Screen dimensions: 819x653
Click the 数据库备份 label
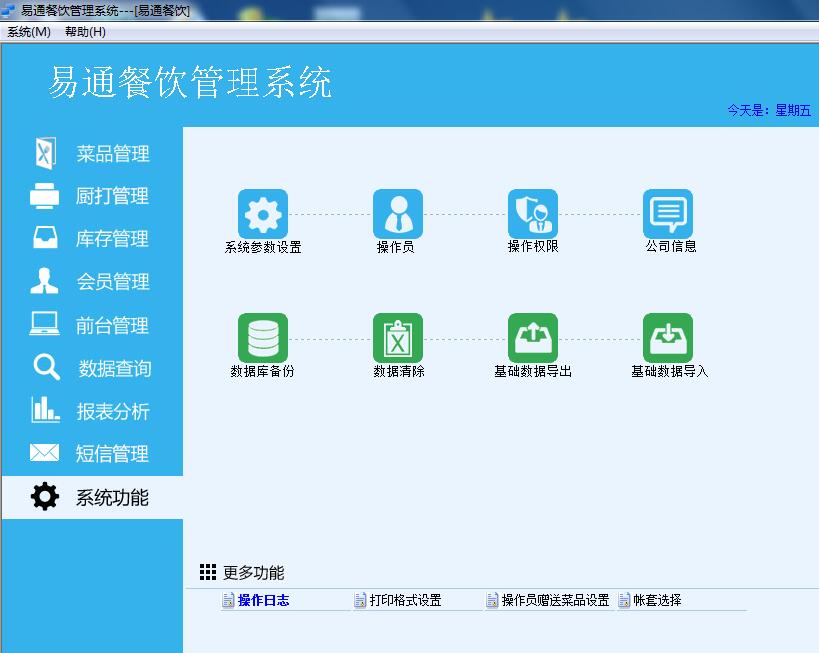(x=262, y=371)
